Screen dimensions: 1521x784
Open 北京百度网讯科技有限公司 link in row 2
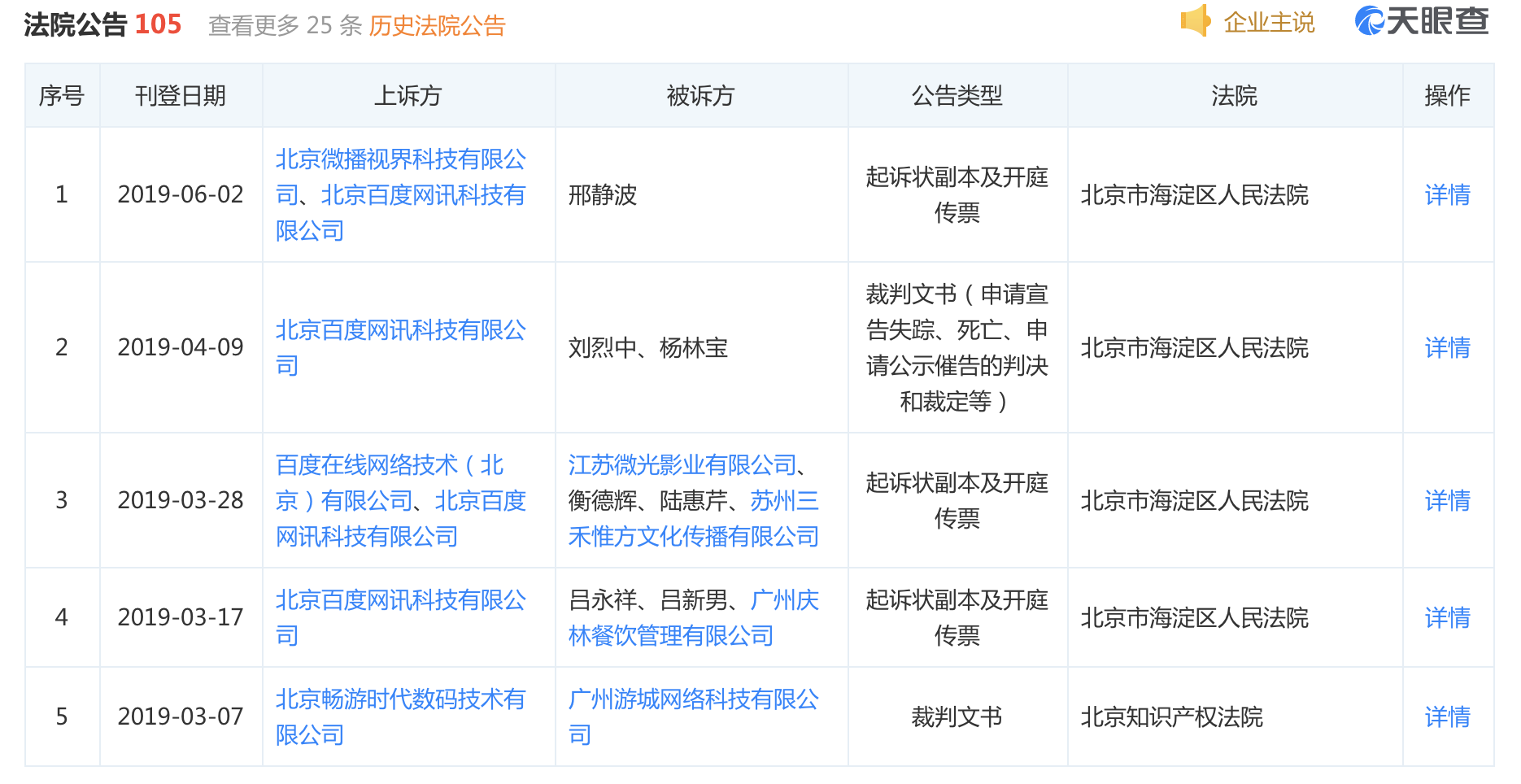tap(400, 348)
